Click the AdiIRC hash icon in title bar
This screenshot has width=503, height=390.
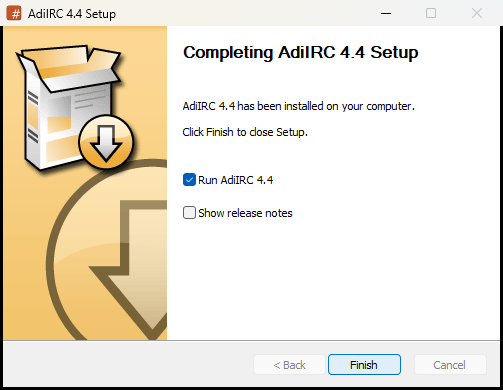[x=14, y=13]
